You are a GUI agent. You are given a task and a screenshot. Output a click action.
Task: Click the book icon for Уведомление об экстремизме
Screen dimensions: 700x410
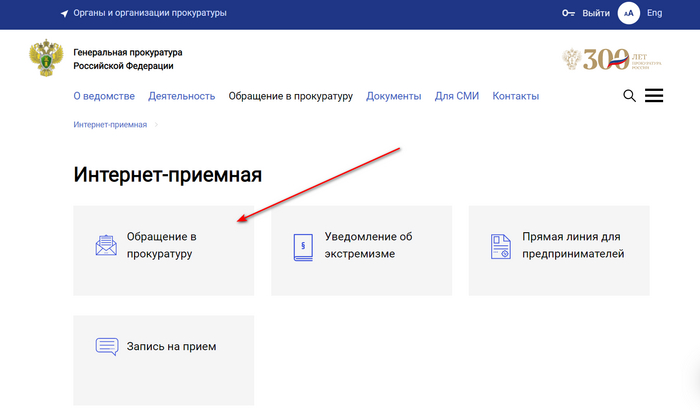coord(303,246)
